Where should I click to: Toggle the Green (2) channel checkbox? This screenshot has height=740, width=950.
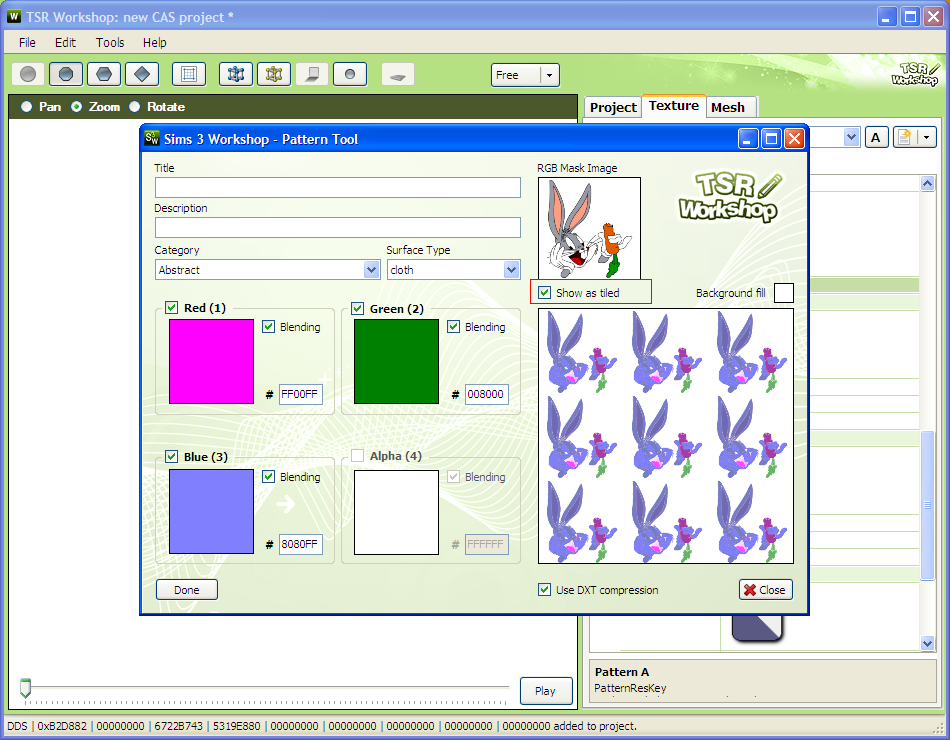tap(357, 308)
